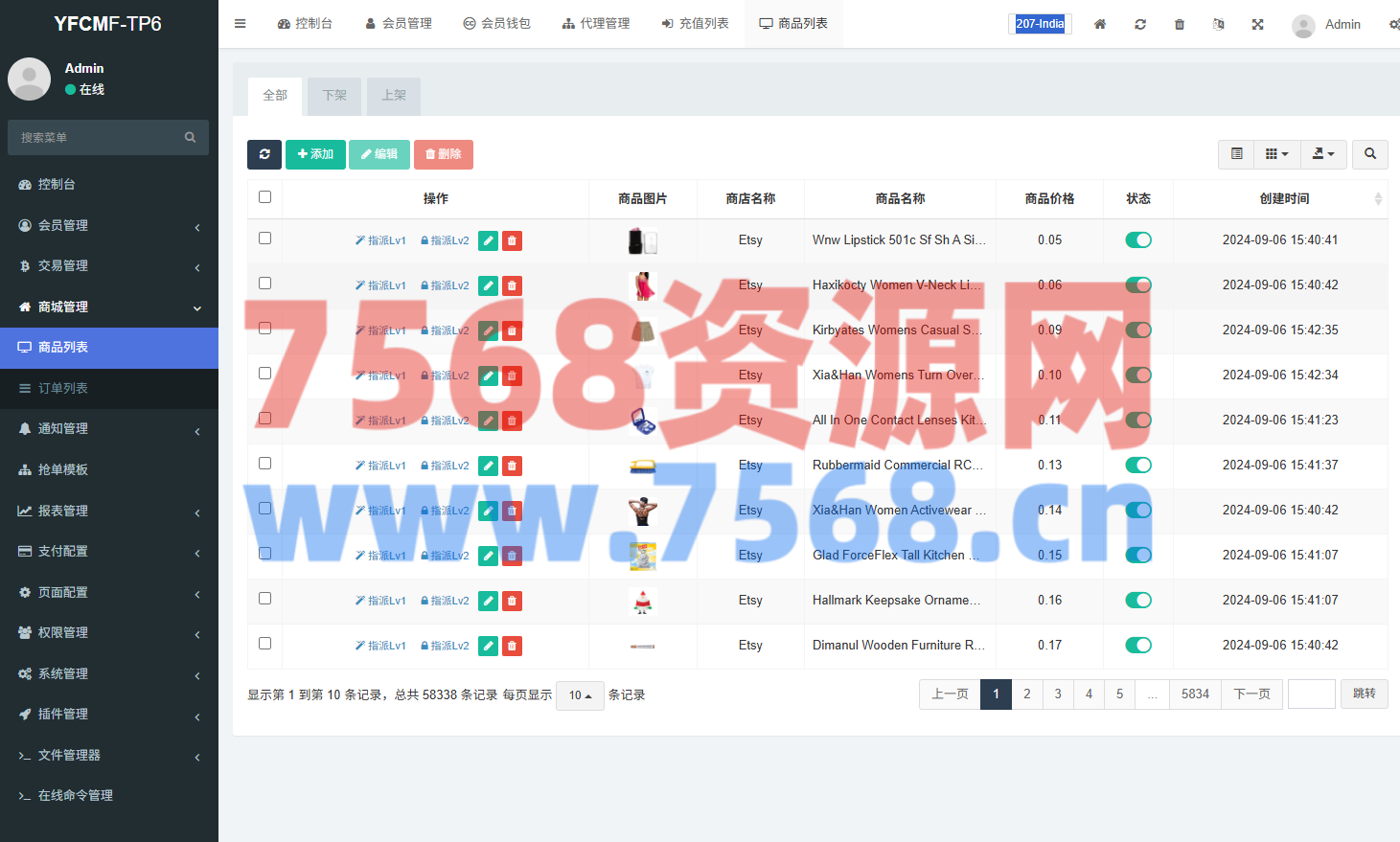Viewport: 1400px width, 842px height.
Task: Click the hamburger menu toggle icon
Action: click(x=241, y=24)
